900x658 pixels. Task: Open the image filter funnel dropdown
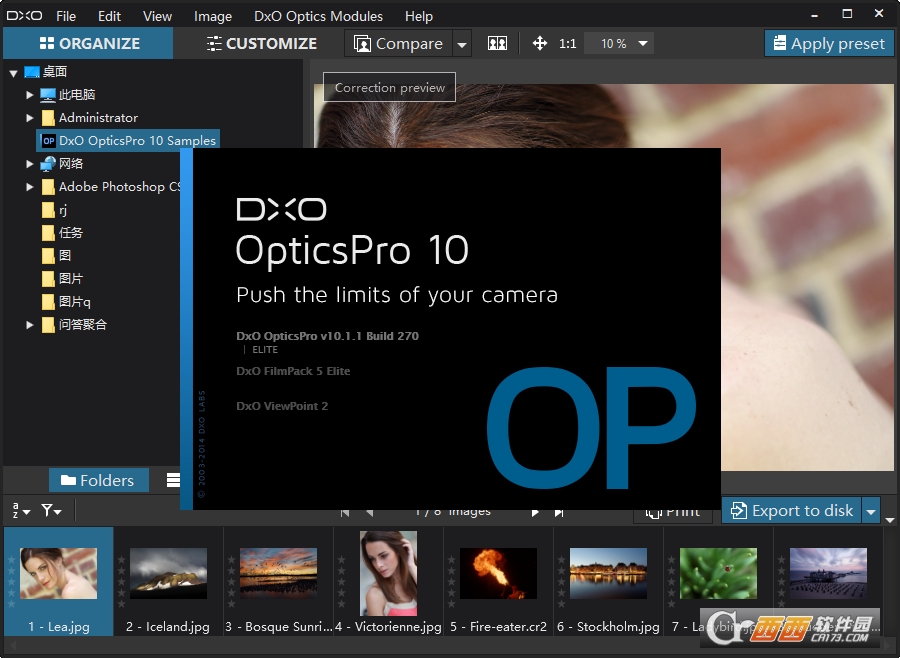point(51,510)
